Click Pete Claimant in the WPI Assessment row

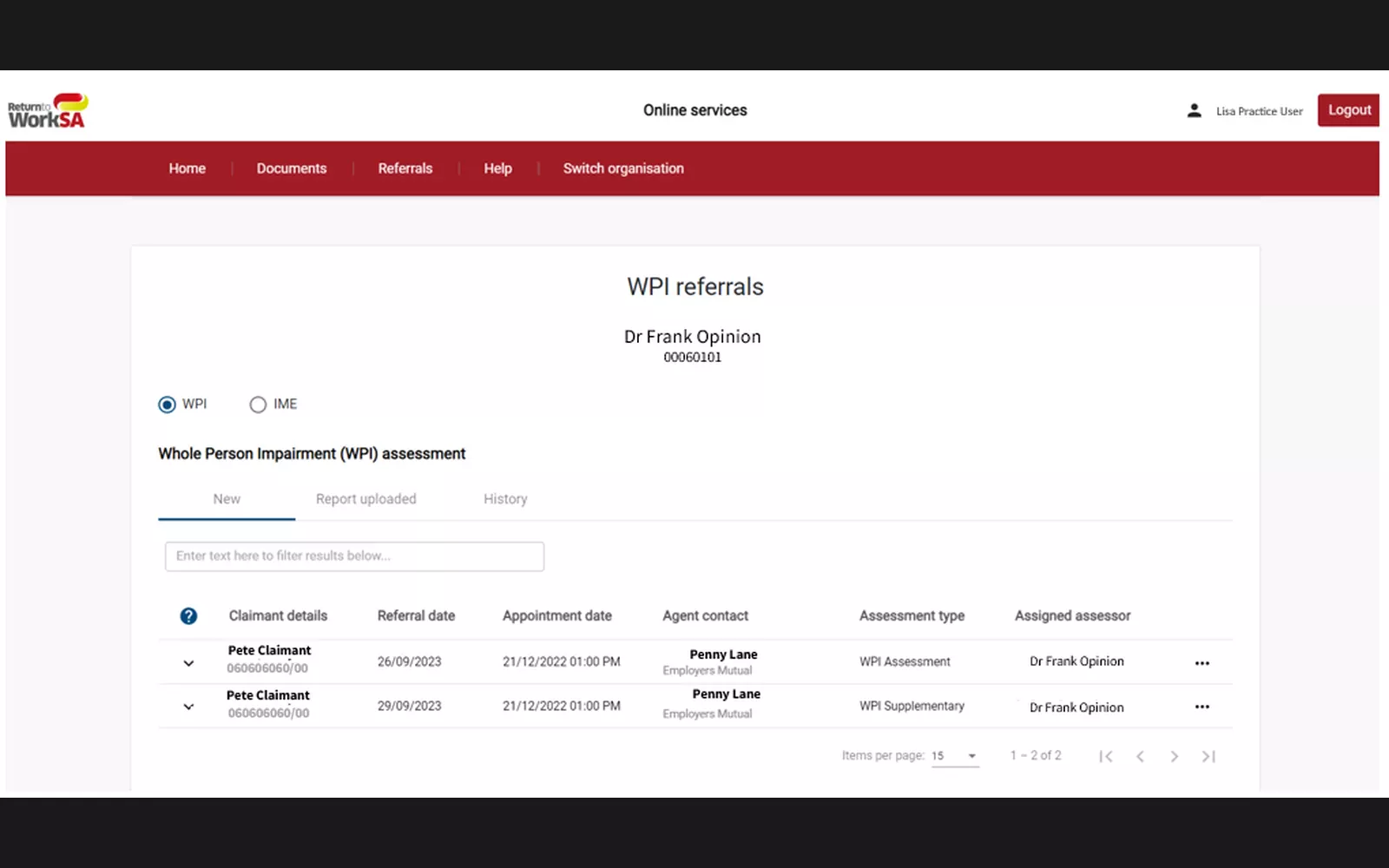[x=269, y=650]
